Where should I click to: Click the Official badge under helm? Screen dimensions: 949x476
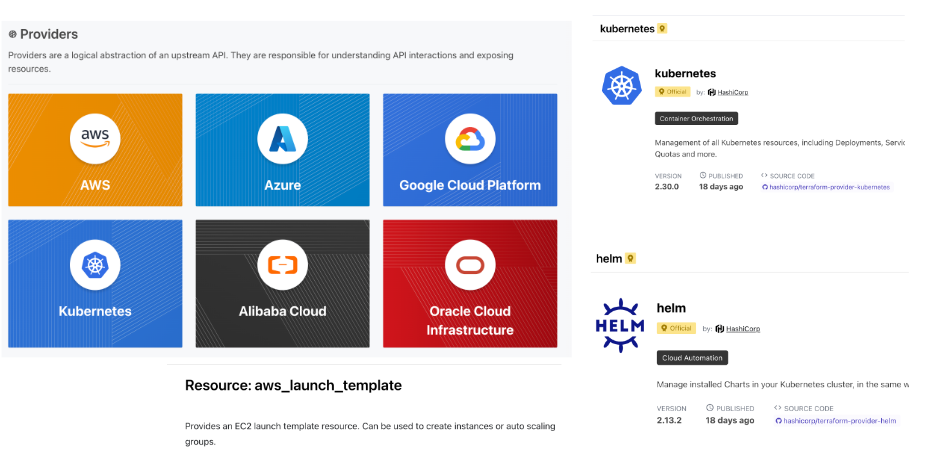676,328
